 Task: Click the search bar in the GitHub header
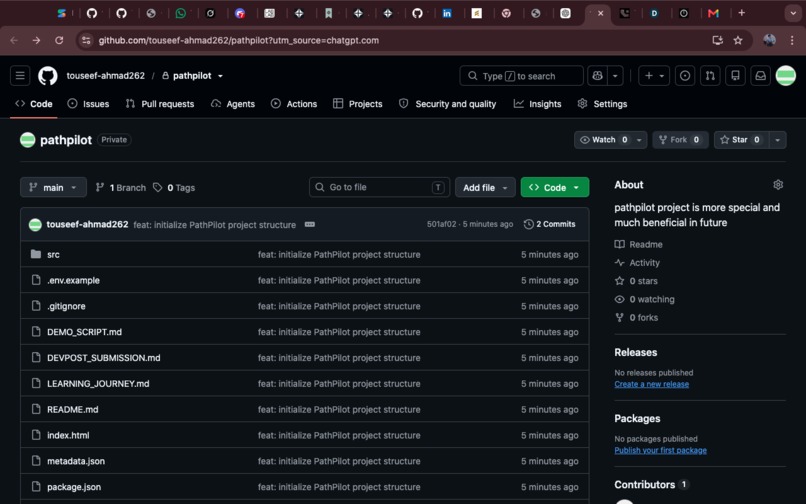[521, 76]
